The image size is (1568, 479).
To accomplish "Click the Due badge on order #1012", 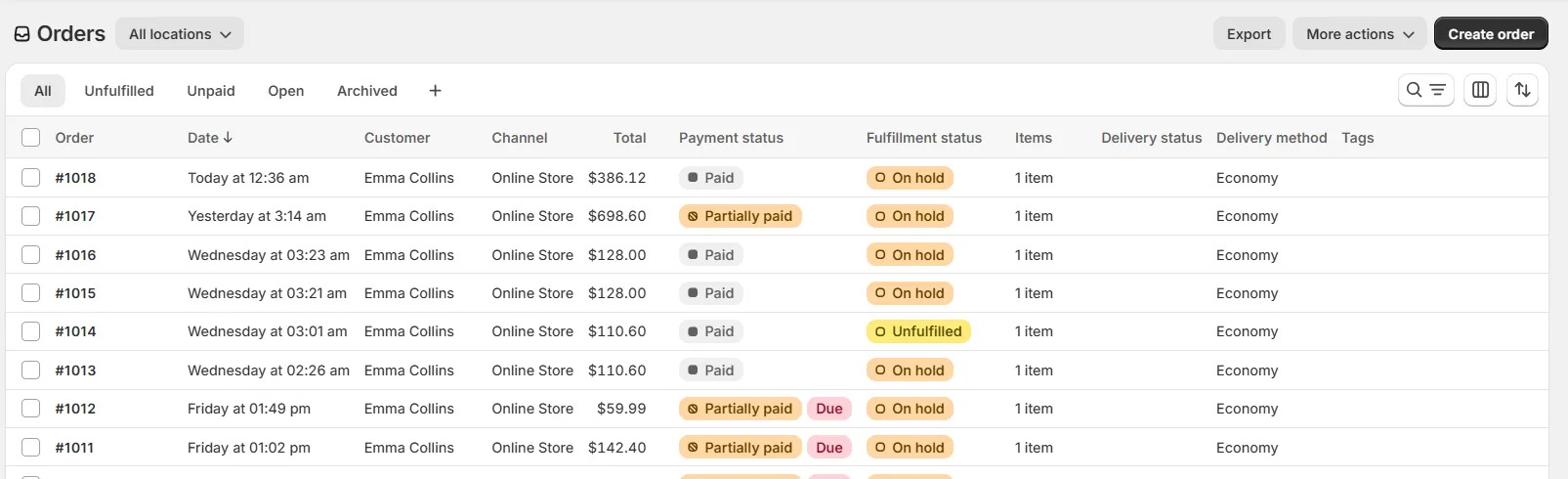I will point(829,409).
